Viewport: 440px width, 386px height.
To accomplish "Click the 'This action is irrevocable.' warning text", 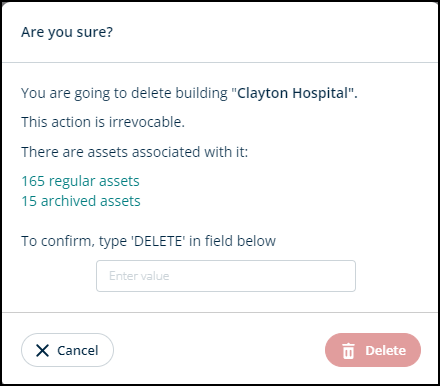I will pos(103,122).
